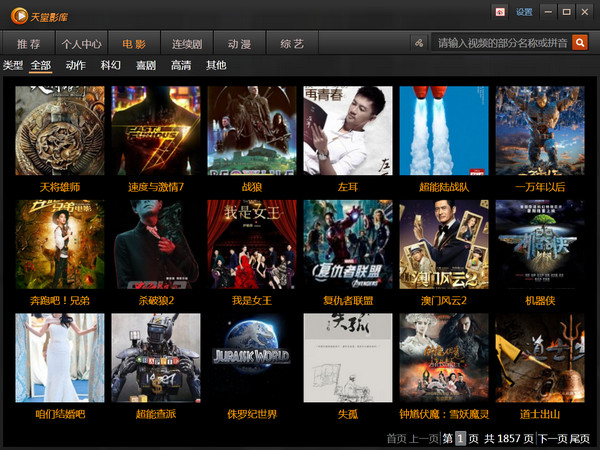Click the 道士出山 title link

click(x=540, y=414)
